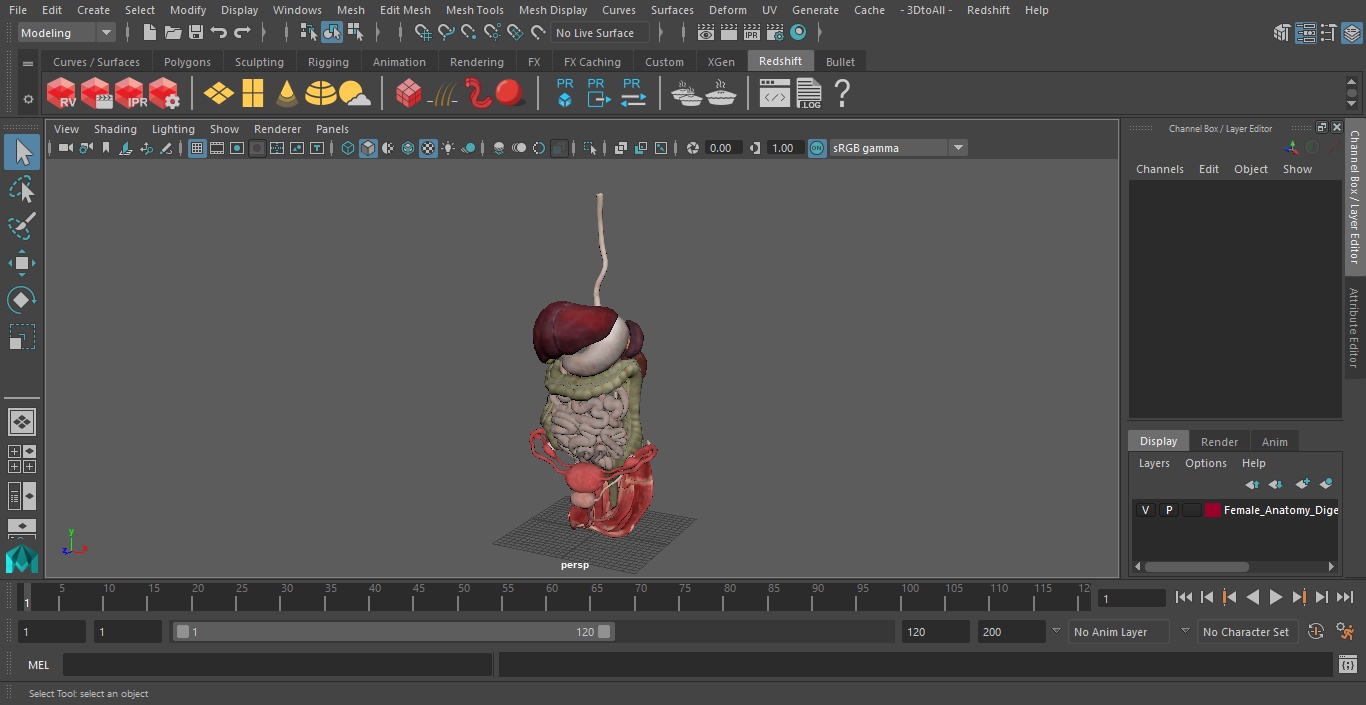Open Options menu in layer editor
Viewport: 1366px width, 705px height.
pos(1205,463)
